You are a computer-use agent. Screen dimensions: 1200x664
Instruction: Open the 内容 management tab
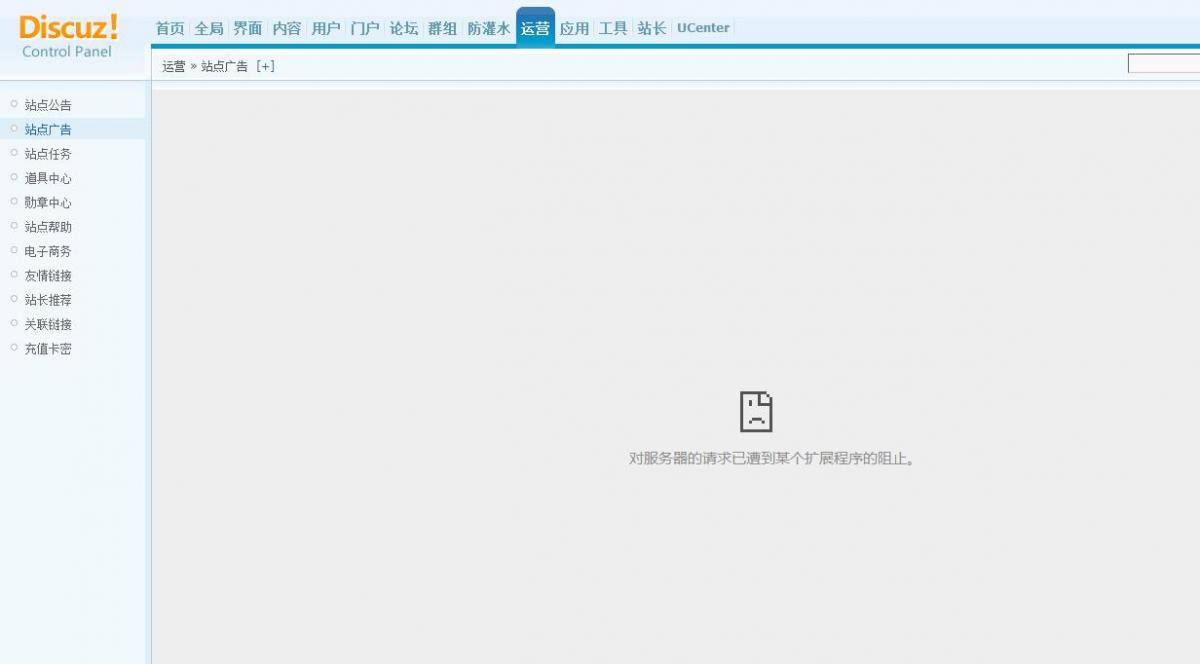(286, 28)
